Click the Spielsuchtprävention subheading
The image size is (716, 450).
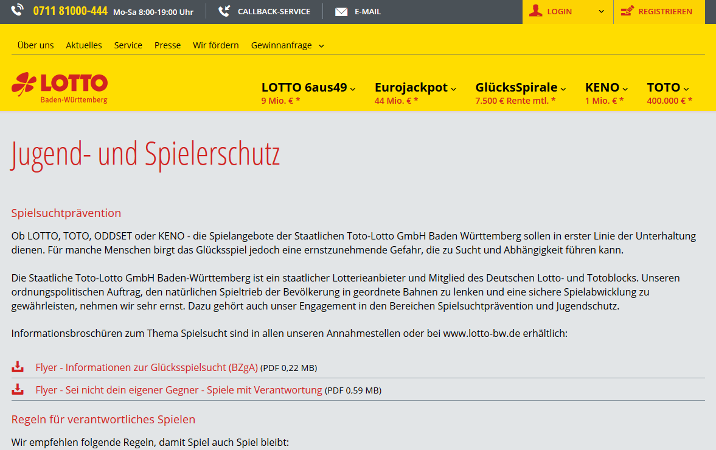(x=66, y=213)
